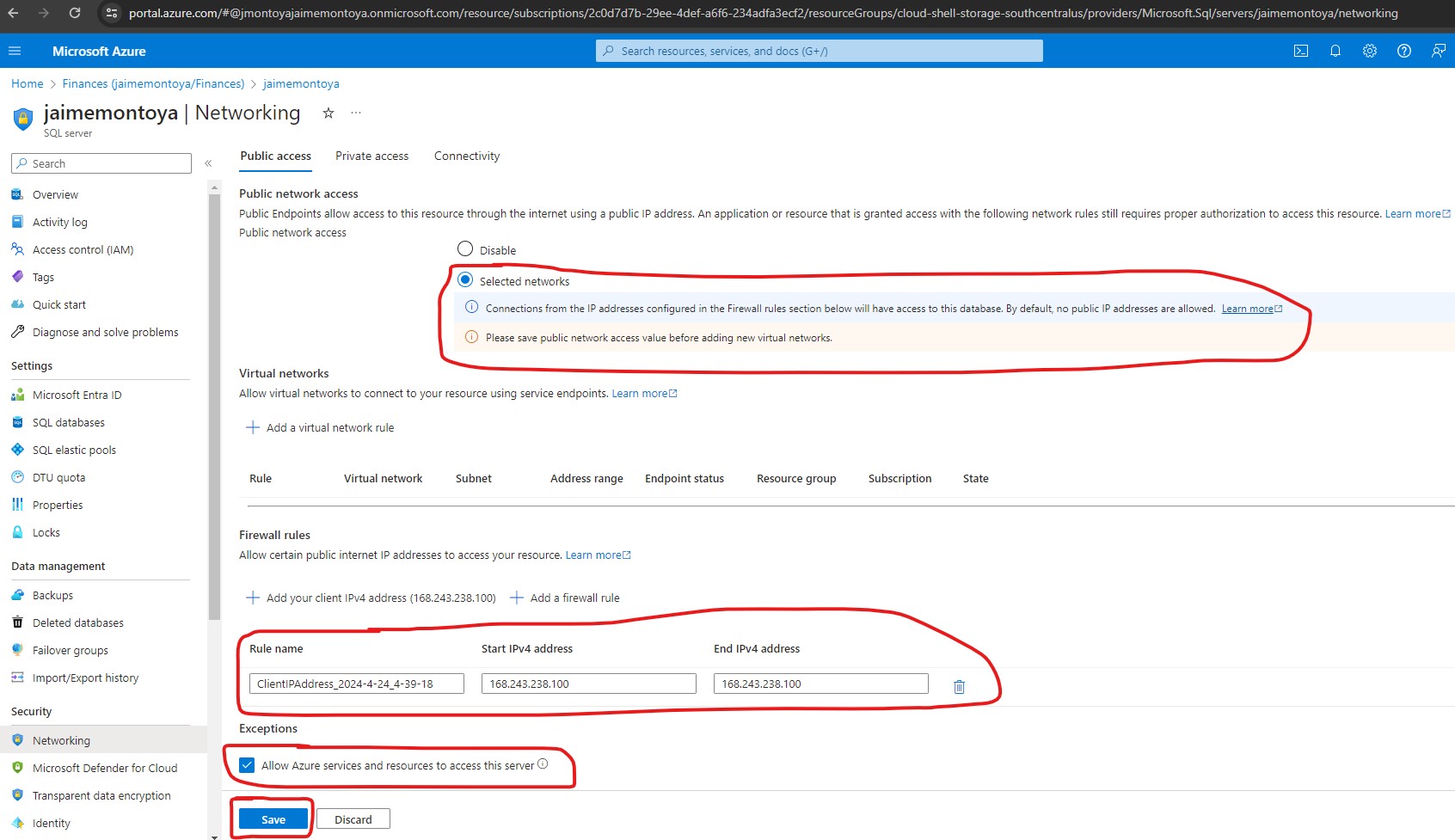Click the Virtual network column header
Screen dimensions: 1455x840
[x=383, y=478]
